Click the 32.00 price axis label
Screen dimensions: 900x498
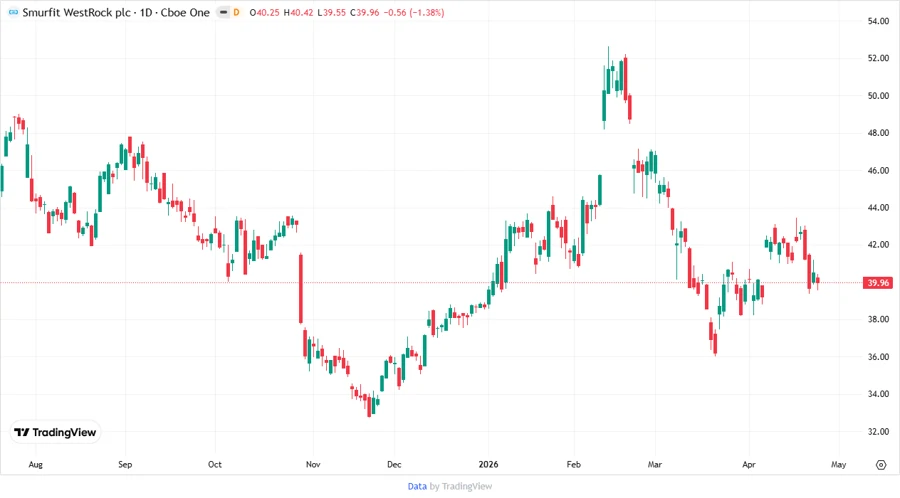878,431
